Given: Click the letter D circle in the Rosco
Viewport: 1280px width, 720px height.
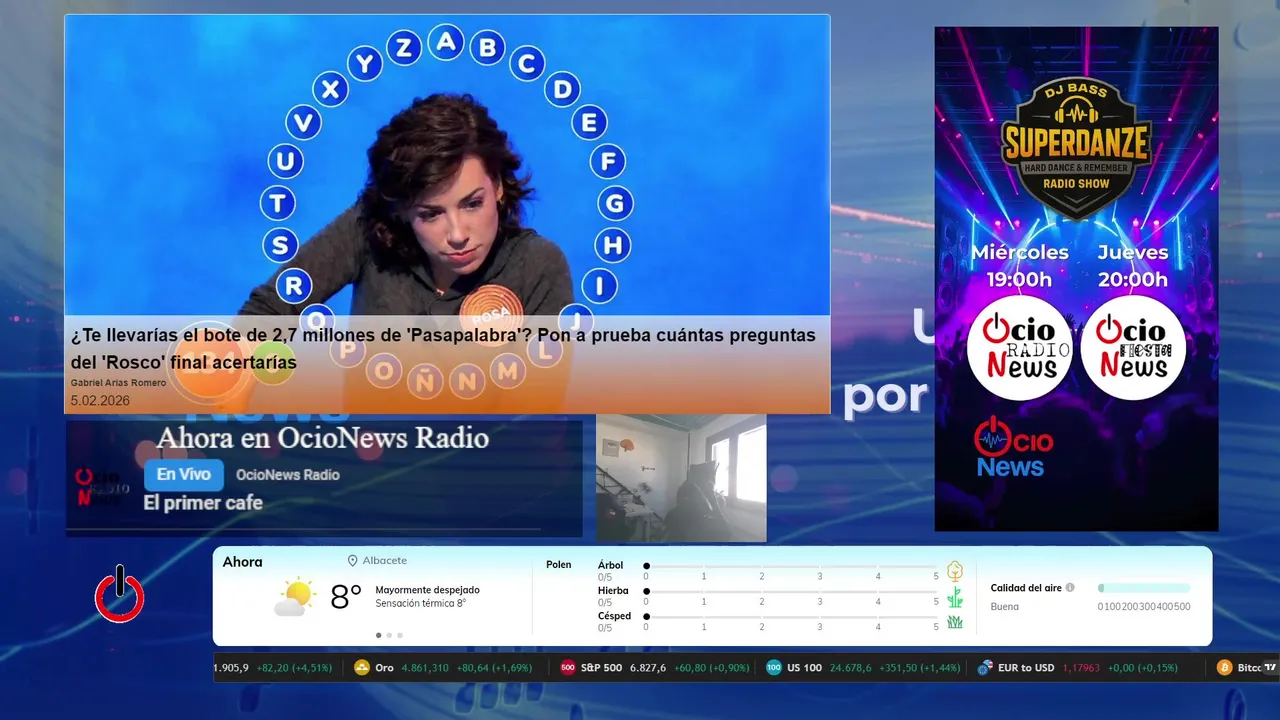Looking at the screenshot, I should [x=563, y=89].
